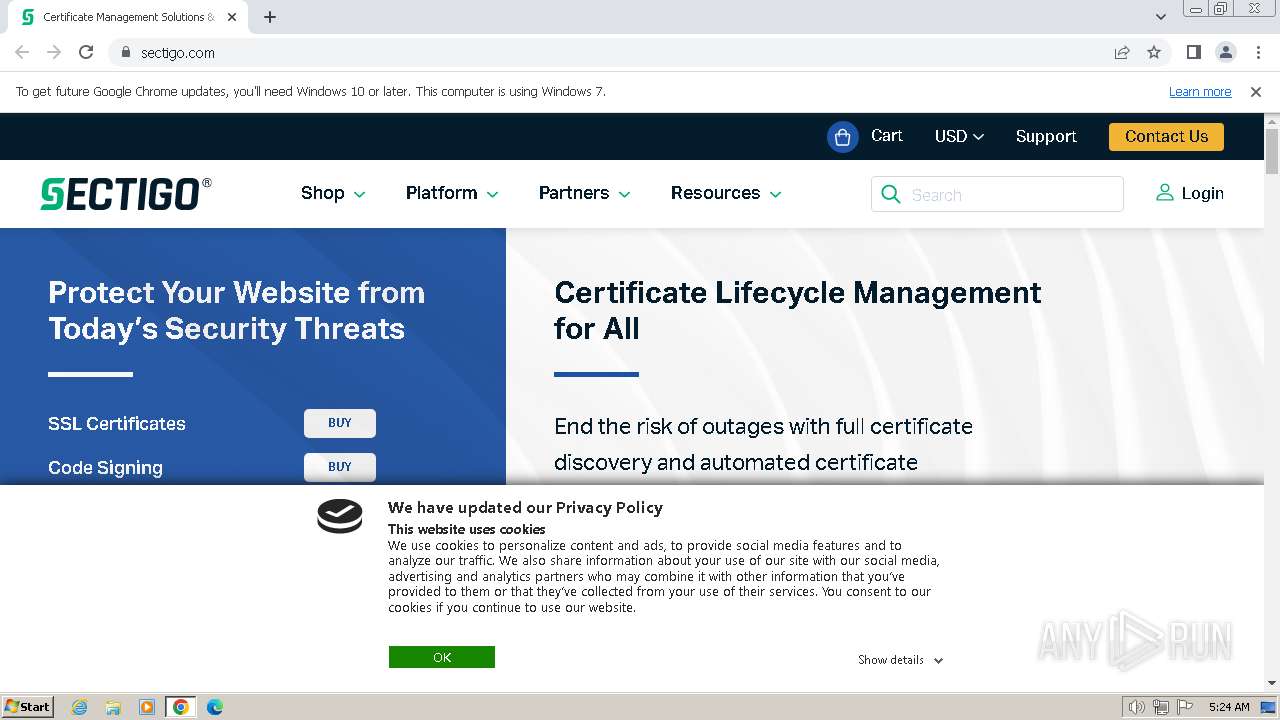
Task: Click the search magnifier icon
Action: point(890,194)
